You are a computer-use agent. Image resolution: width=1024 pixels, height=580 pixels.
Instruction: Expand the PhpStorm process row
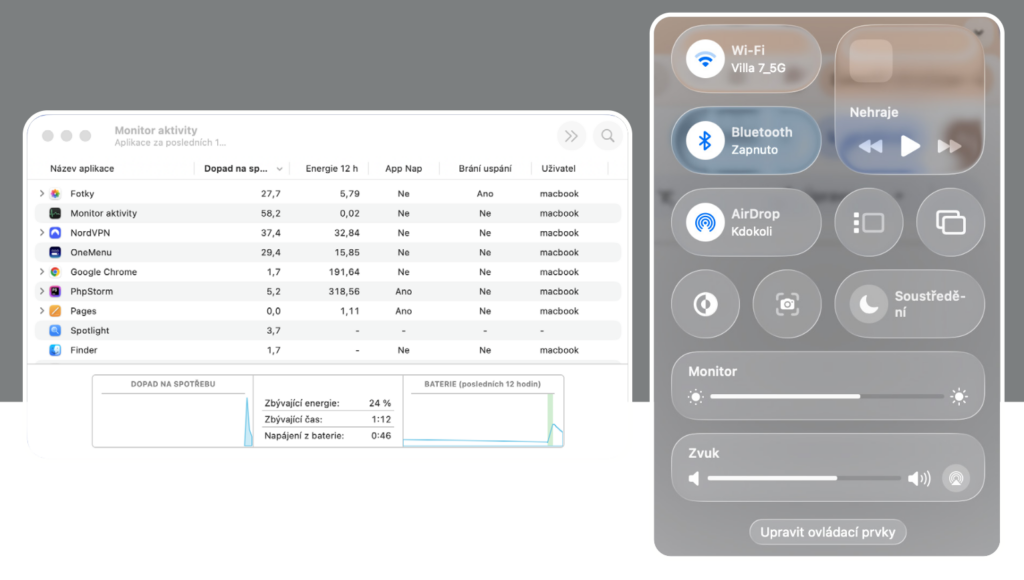[x=41, y=292]
